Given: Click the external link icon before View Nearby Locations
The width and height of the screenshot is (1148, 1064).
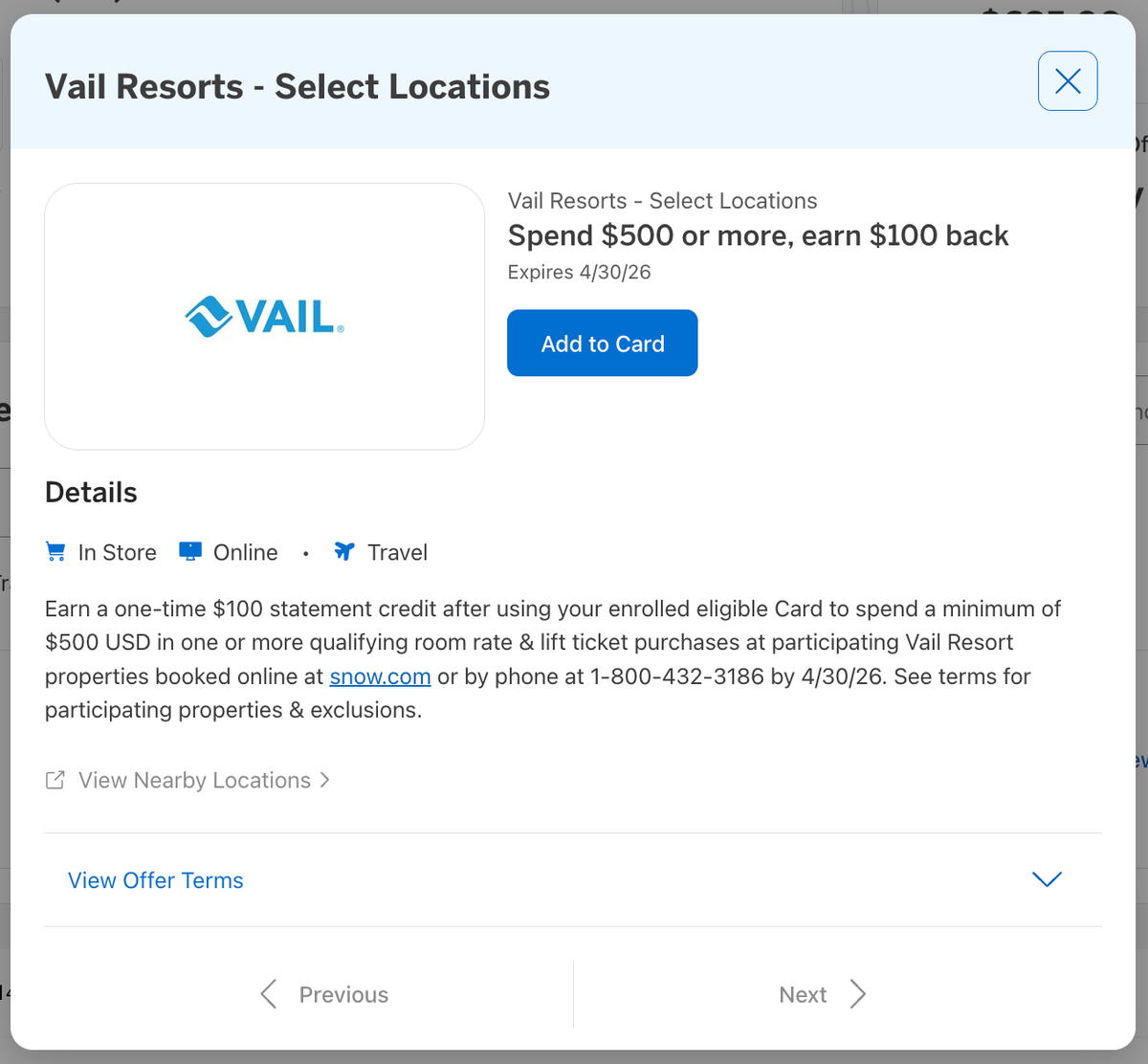Looking at the screenshot, I should point(55,780).
